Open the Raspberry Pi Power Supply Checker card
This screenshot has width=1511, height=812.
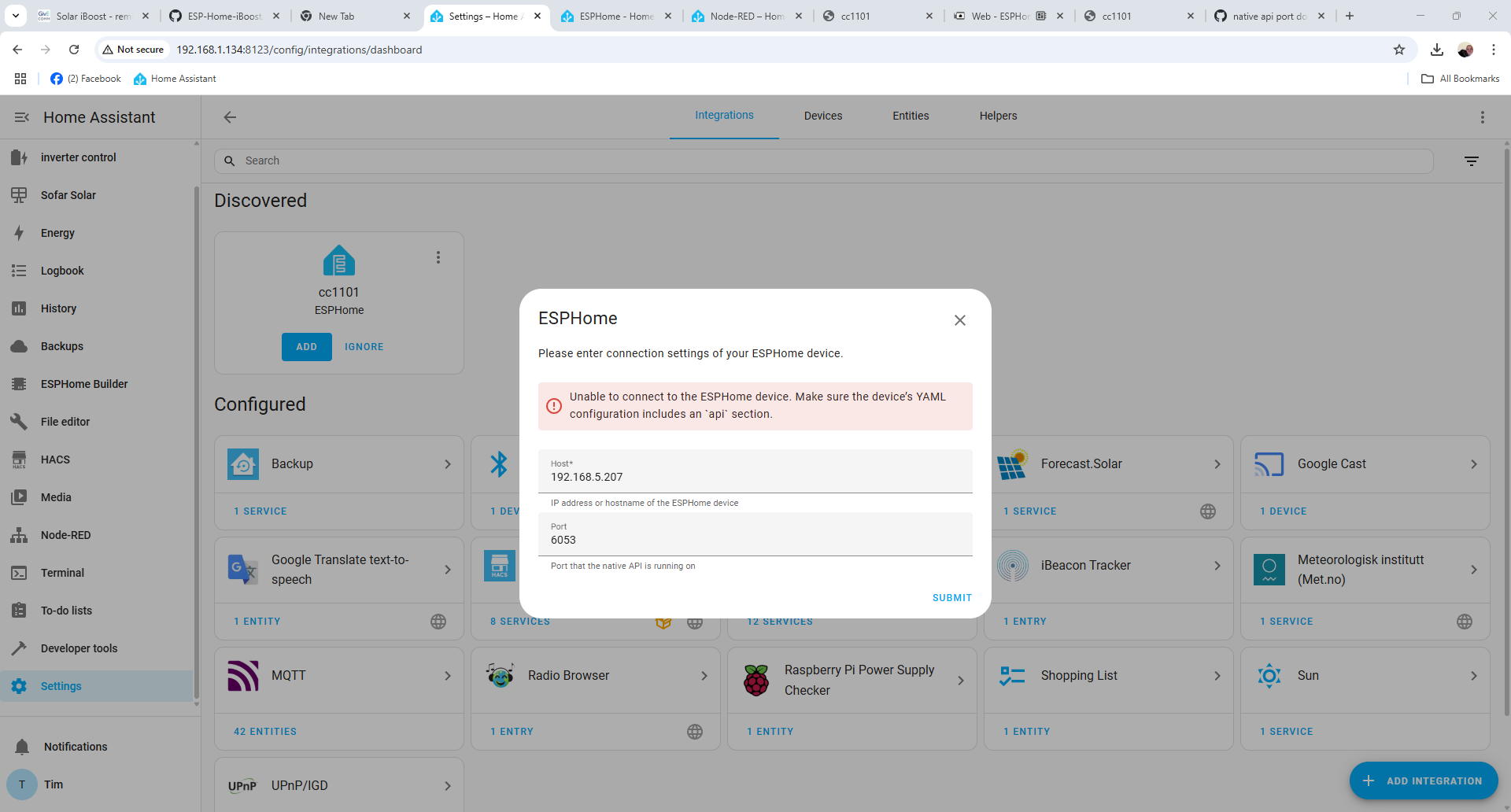[852, 681]
